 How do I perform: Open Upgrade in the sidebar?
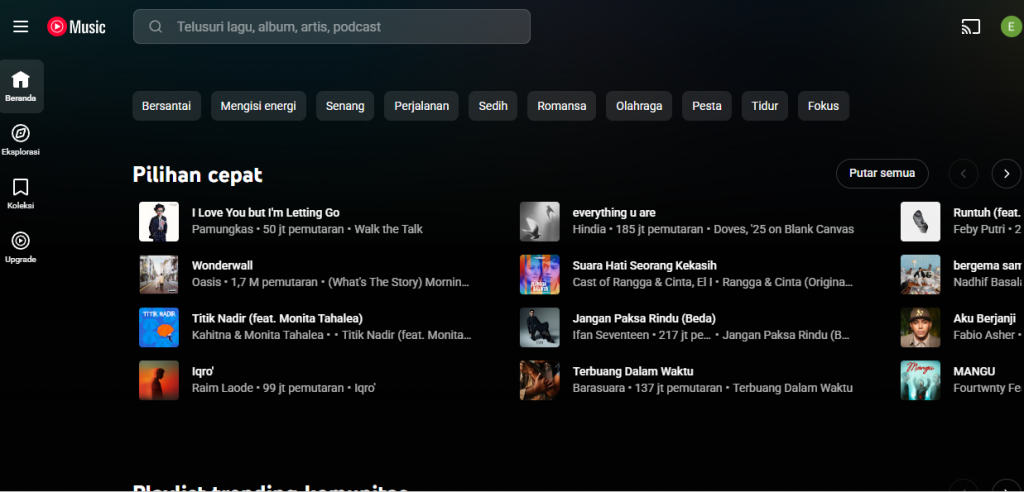[x=21, y=248]
